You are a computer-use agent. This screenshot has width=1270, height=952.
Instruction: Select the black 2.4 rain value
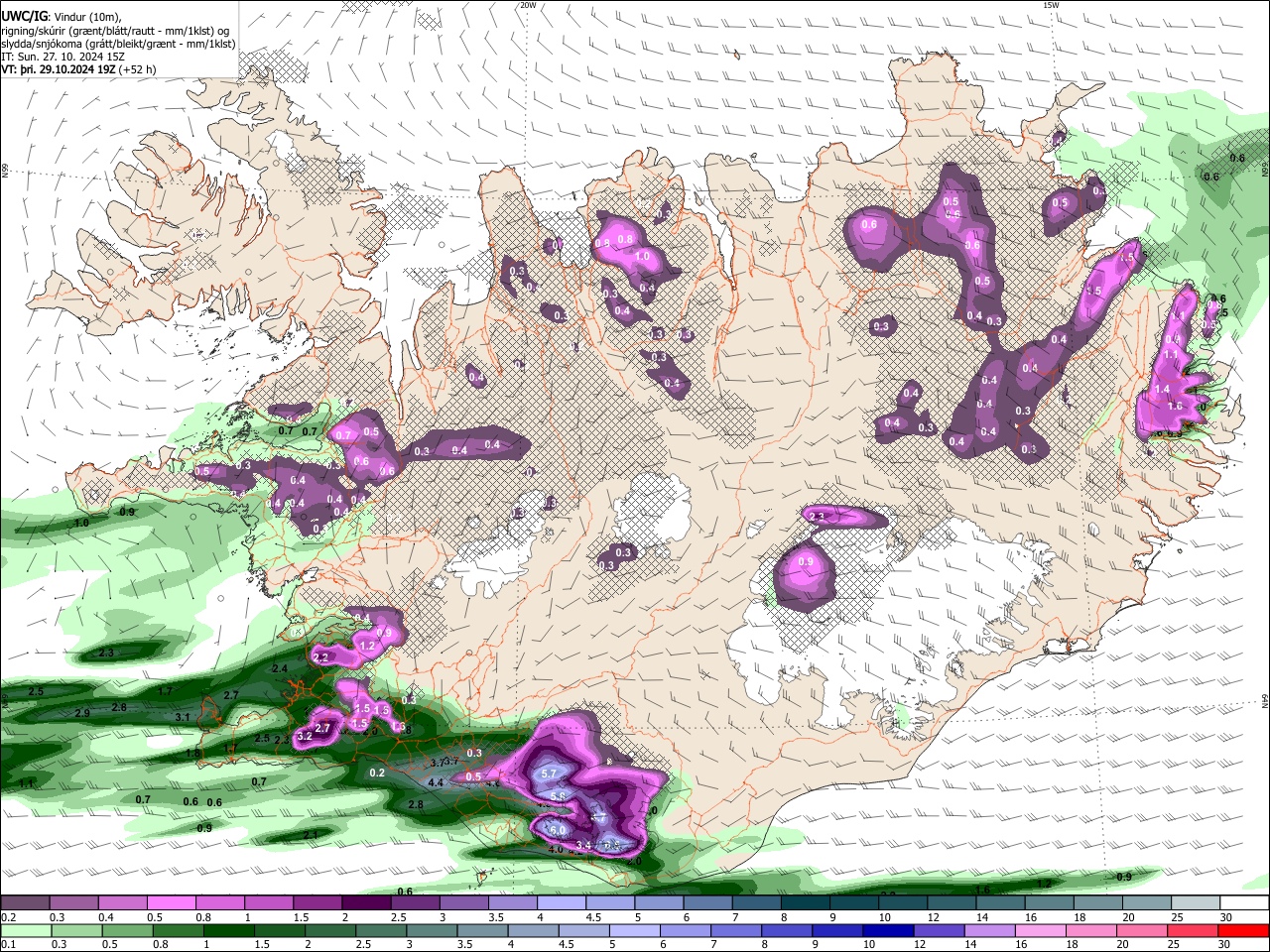(279, 669)
